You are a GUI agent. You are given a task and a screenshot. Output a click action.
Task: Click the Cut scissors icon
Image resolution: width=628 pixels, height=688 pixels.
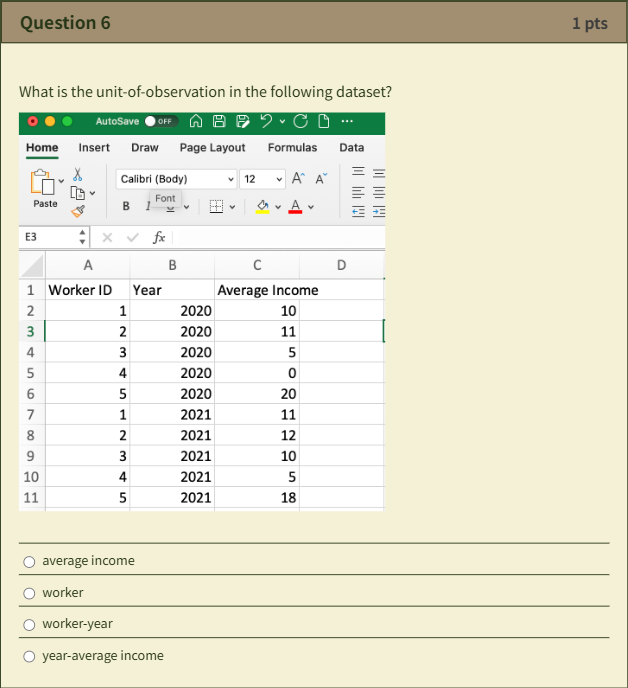(x=78, y=174)
